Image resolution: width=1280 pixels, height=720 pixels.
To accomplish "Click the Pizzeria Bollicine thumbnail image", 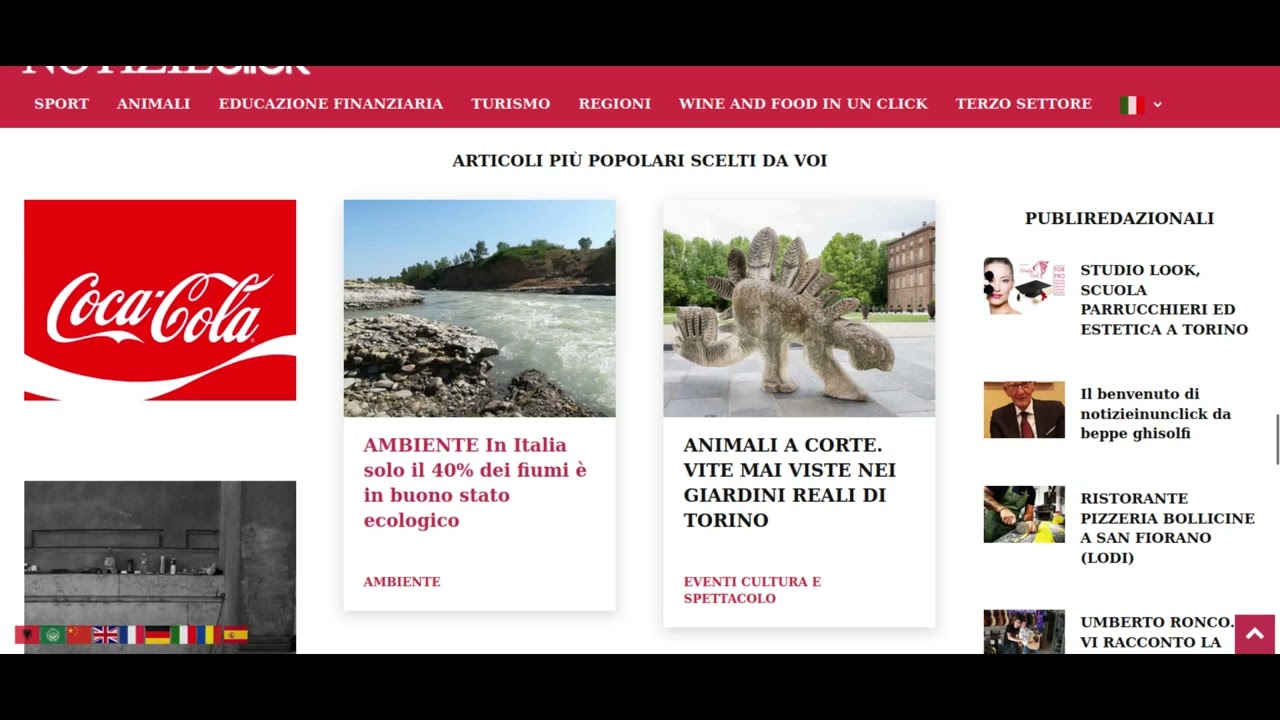I will click(1024, 514).
